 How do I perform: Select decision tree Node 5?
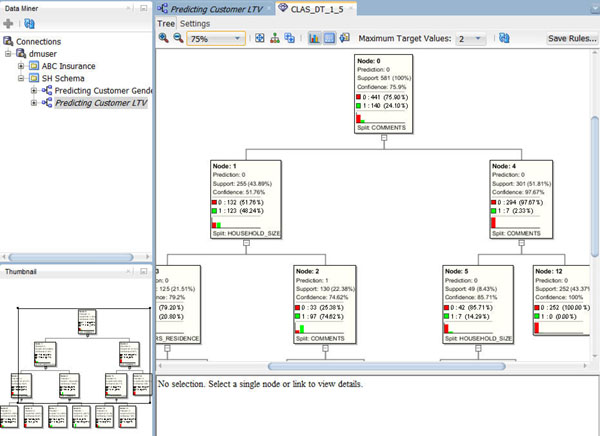(478, 305)
